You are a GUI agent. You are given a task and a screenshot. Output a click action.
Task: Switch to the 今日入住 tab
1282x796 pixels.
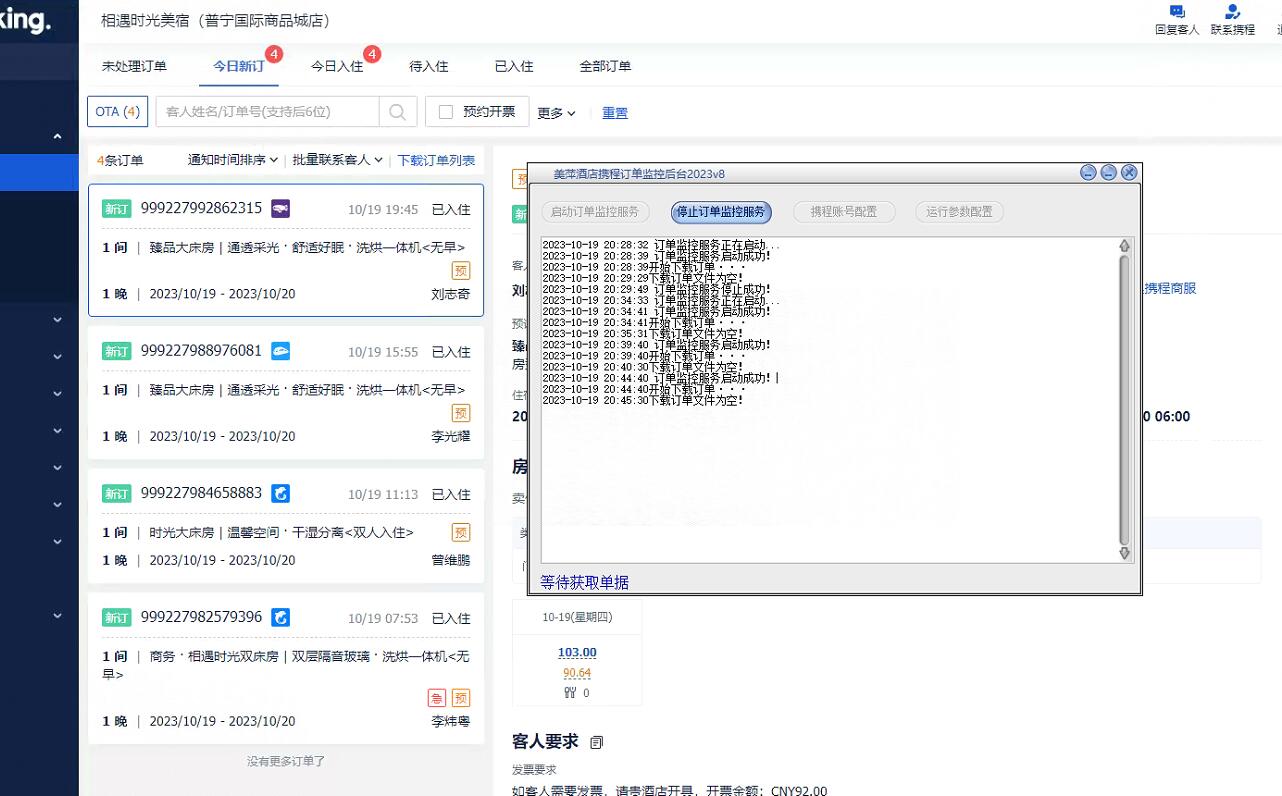click(337, 66)
